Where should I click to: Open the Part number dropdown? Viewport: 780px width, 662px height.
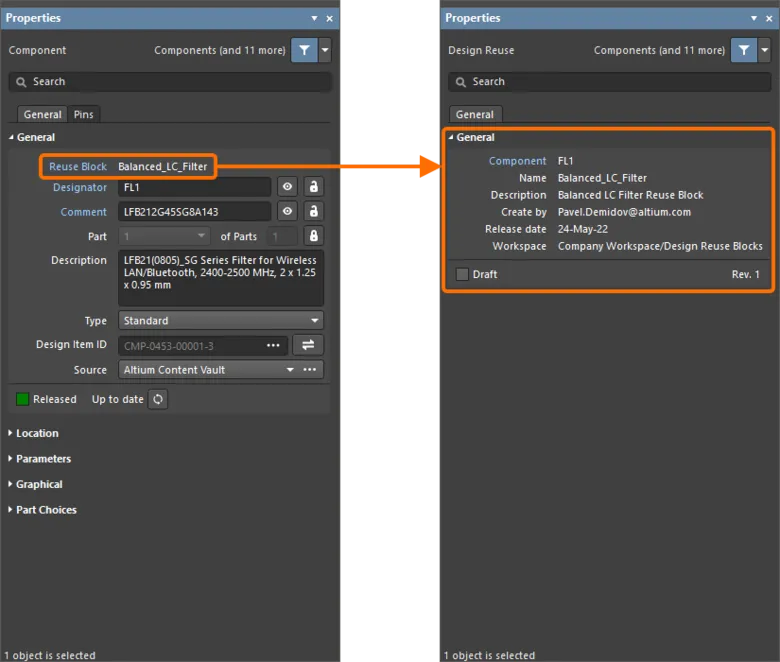pyautogui.click(x=164, y=236)
